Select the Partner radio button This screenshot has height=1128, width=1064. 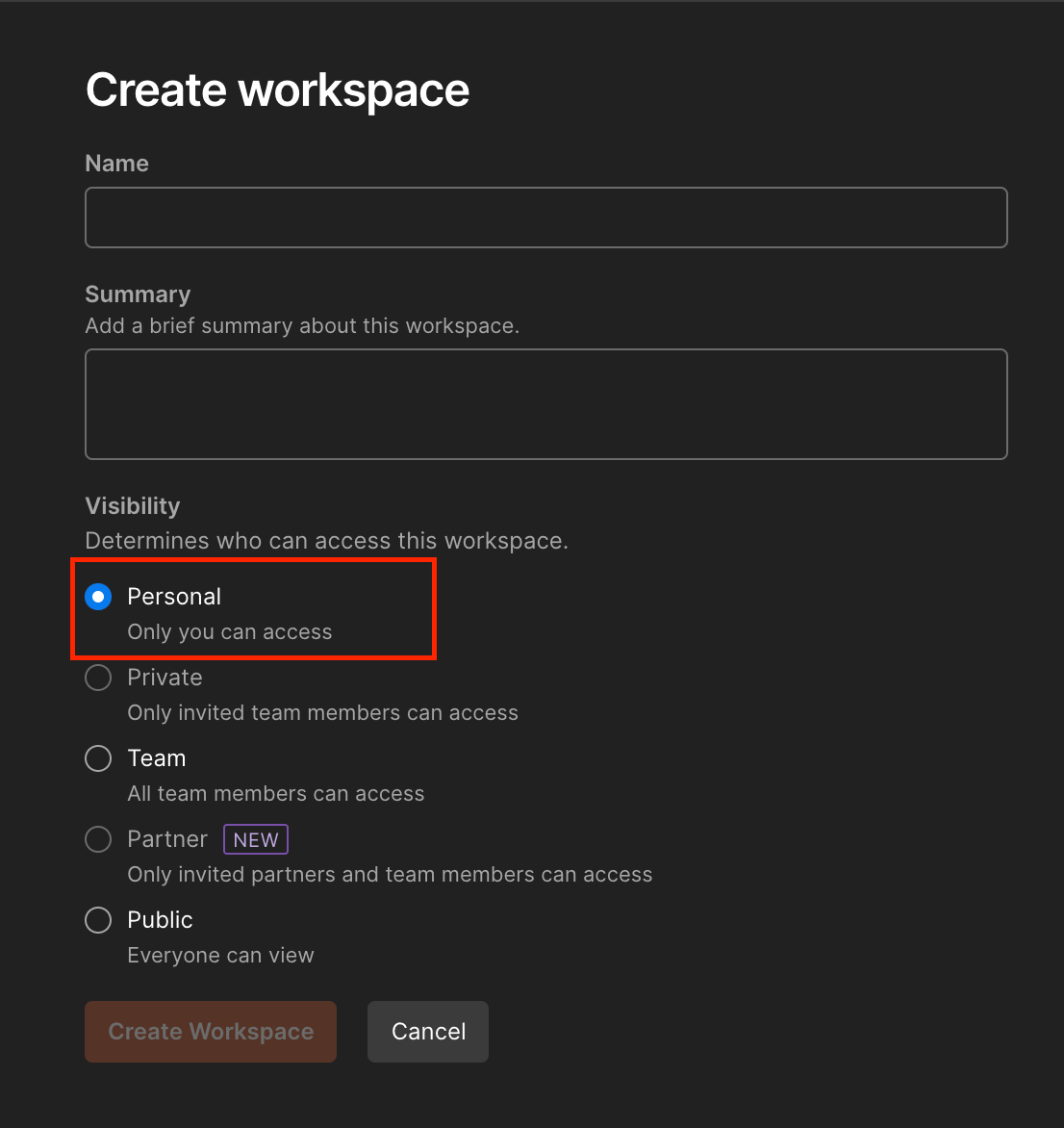tap(98, 839)
